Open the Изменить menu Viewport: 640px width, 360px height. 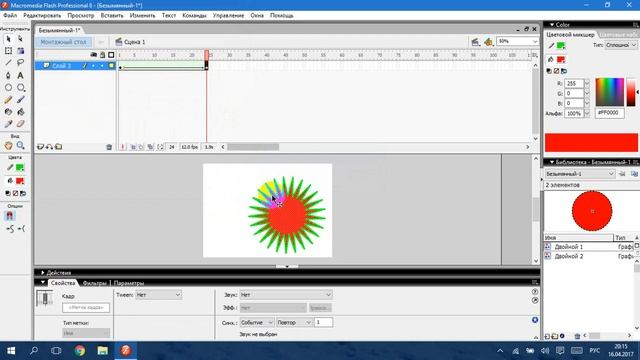coord(142,16)
